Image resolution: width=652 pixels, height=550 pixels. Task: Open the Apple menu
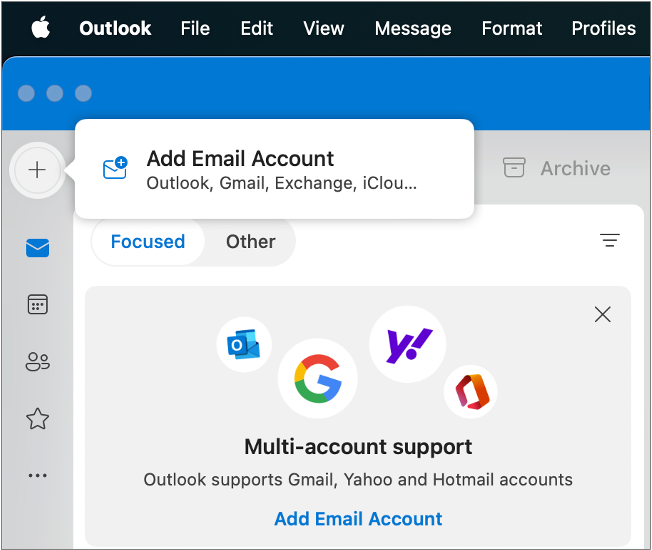pyautogui.click(x=41, y=28)
